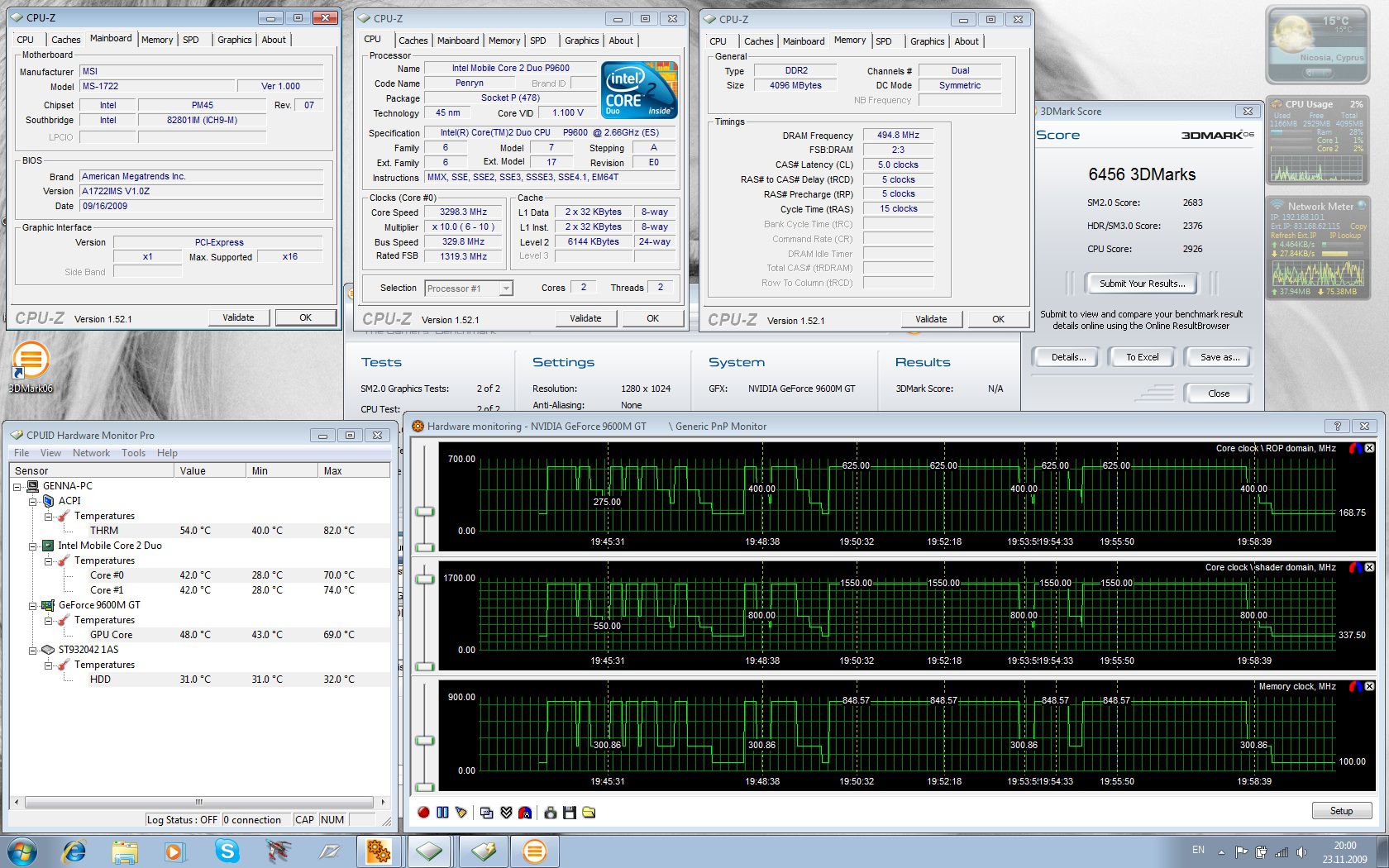
Task: Toggle magnet icon on Core clock ROP domain graph
Action: point(1355,448)
